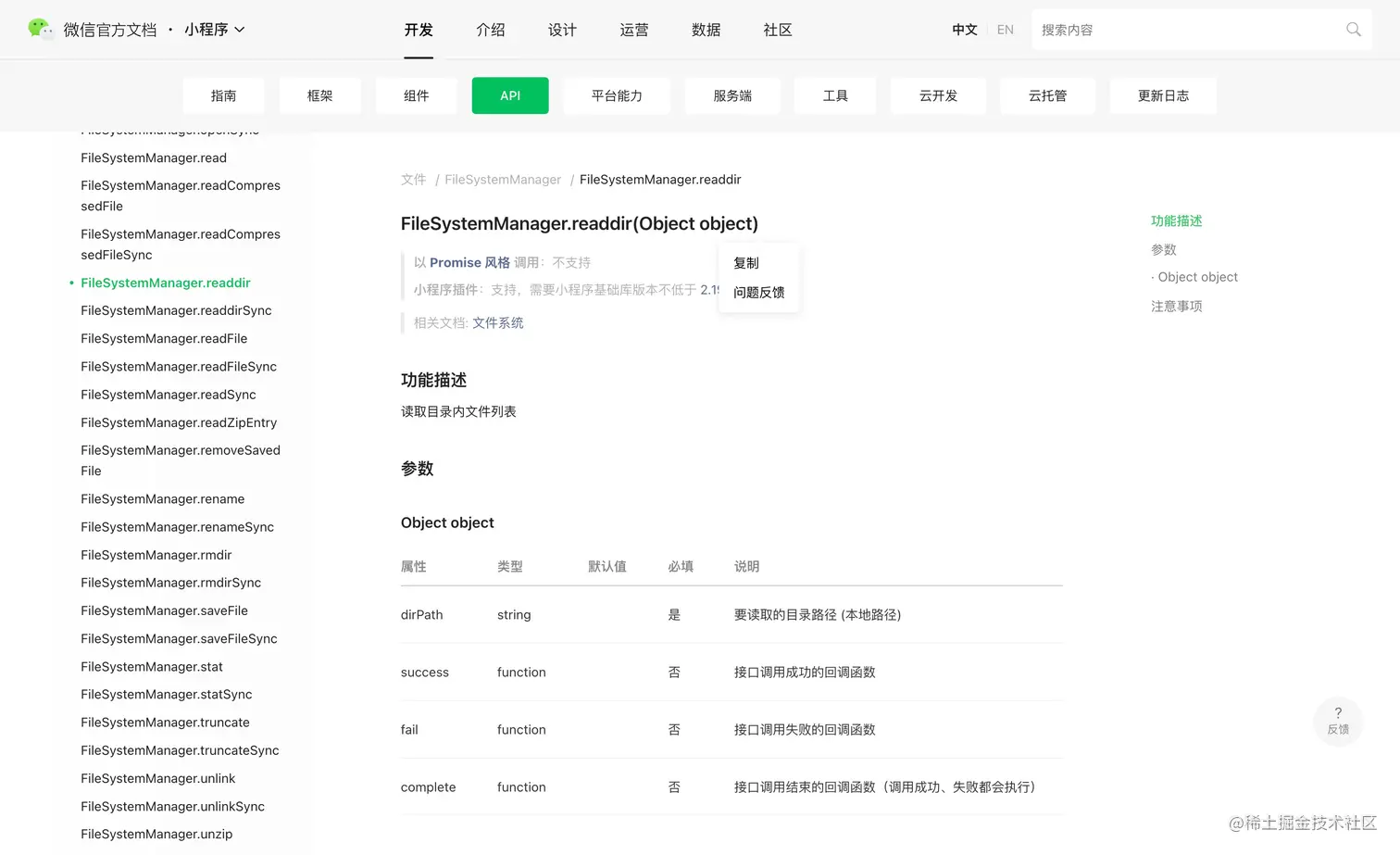Open the 反馈 question-mark feedback button

(x=1338, y=721)
